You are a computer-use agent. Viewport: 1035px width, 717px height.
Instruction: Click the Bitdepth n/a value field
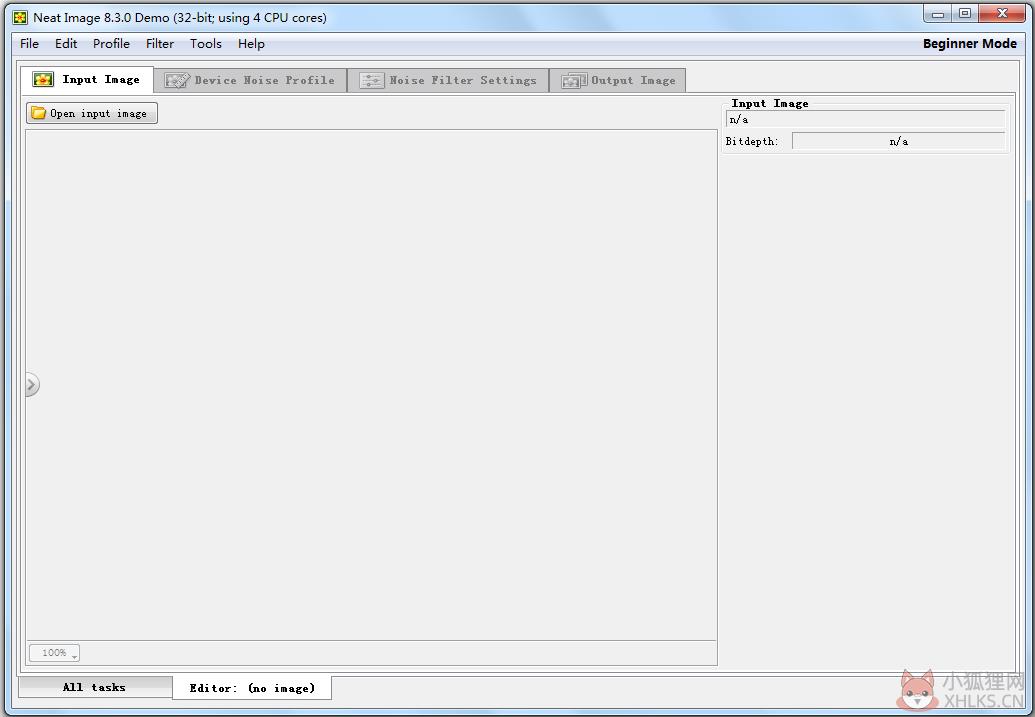click(x=898, y=141)
